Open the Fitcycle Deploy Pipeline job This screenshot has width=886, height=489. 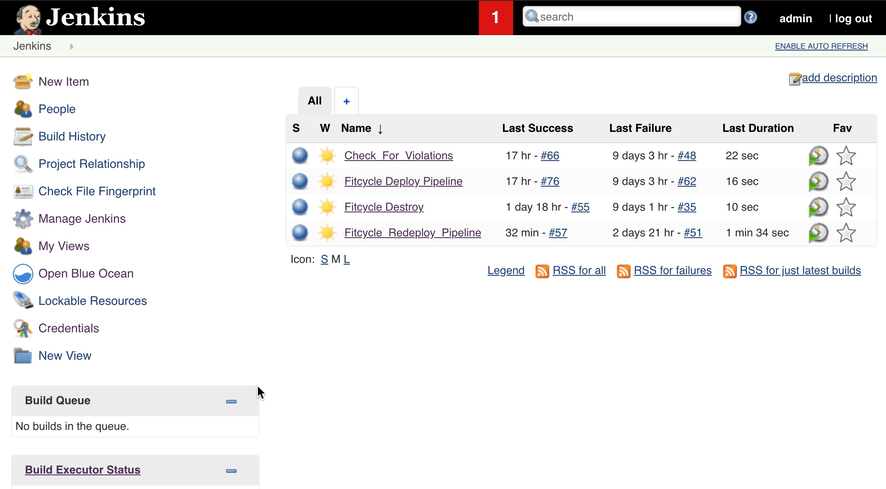pyautogui.click(x=403, y=181)
